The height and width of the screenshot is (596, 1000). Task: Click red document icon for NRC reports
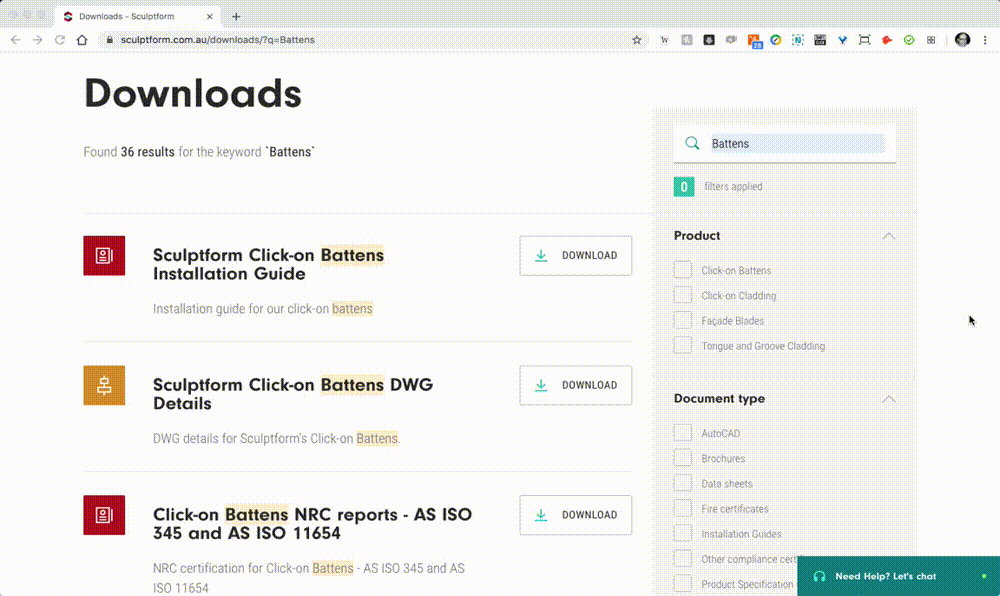click(x=104, y=515)
